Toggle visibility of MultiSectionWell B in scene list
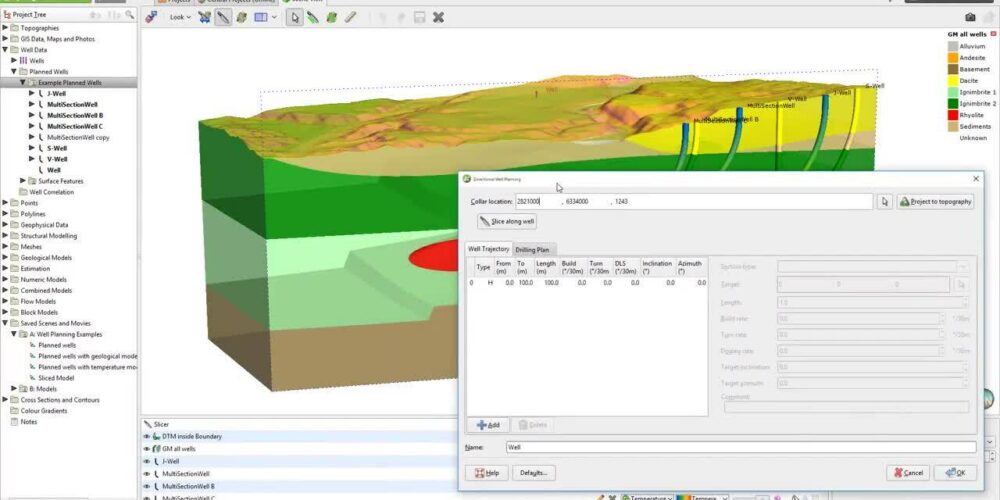The image size is (1000, 500). [147, 486]
